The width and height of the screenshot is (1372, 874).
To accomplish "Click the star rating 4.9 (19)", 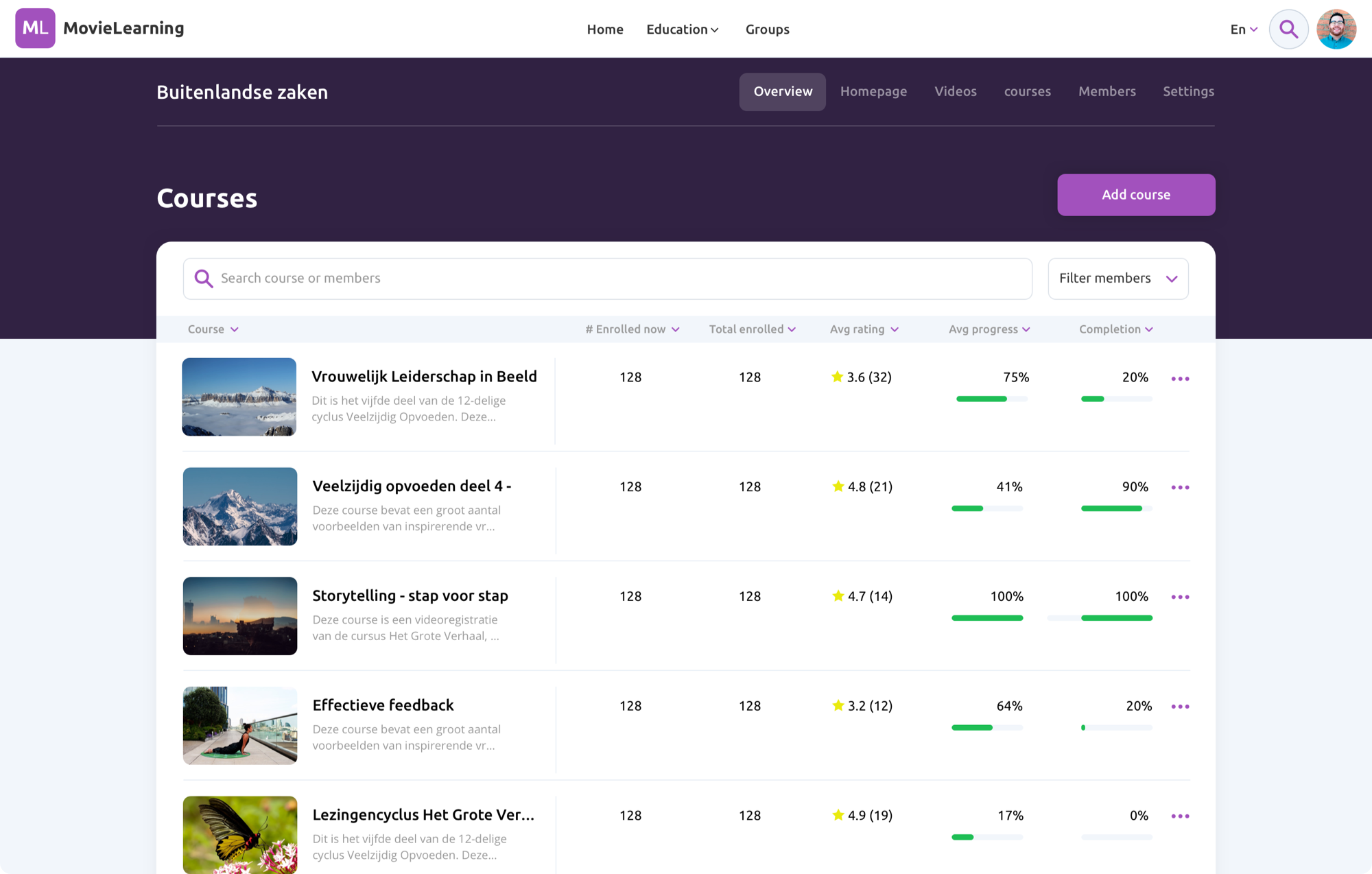I will [862, 815].
